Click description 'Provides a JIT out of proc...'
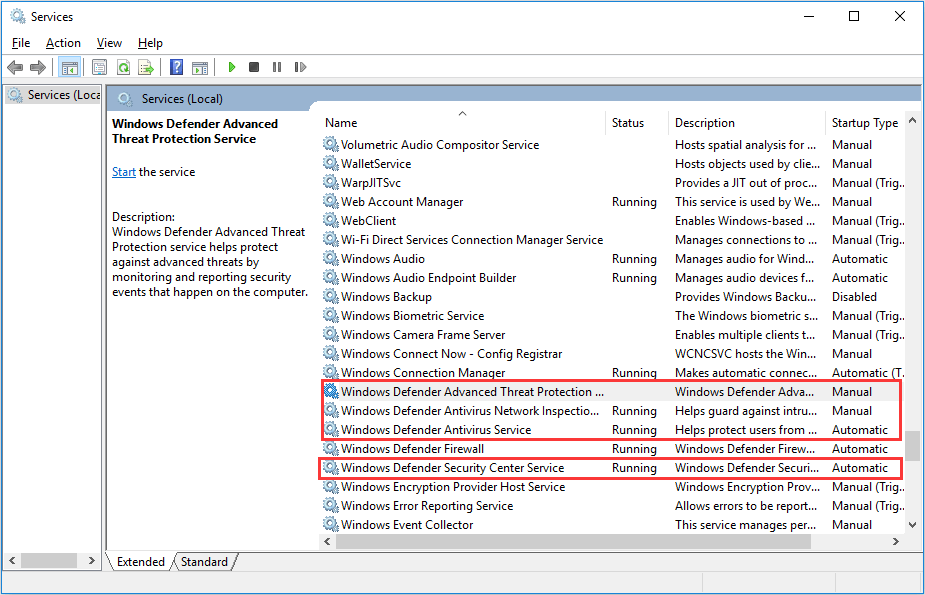 [746, 183]
